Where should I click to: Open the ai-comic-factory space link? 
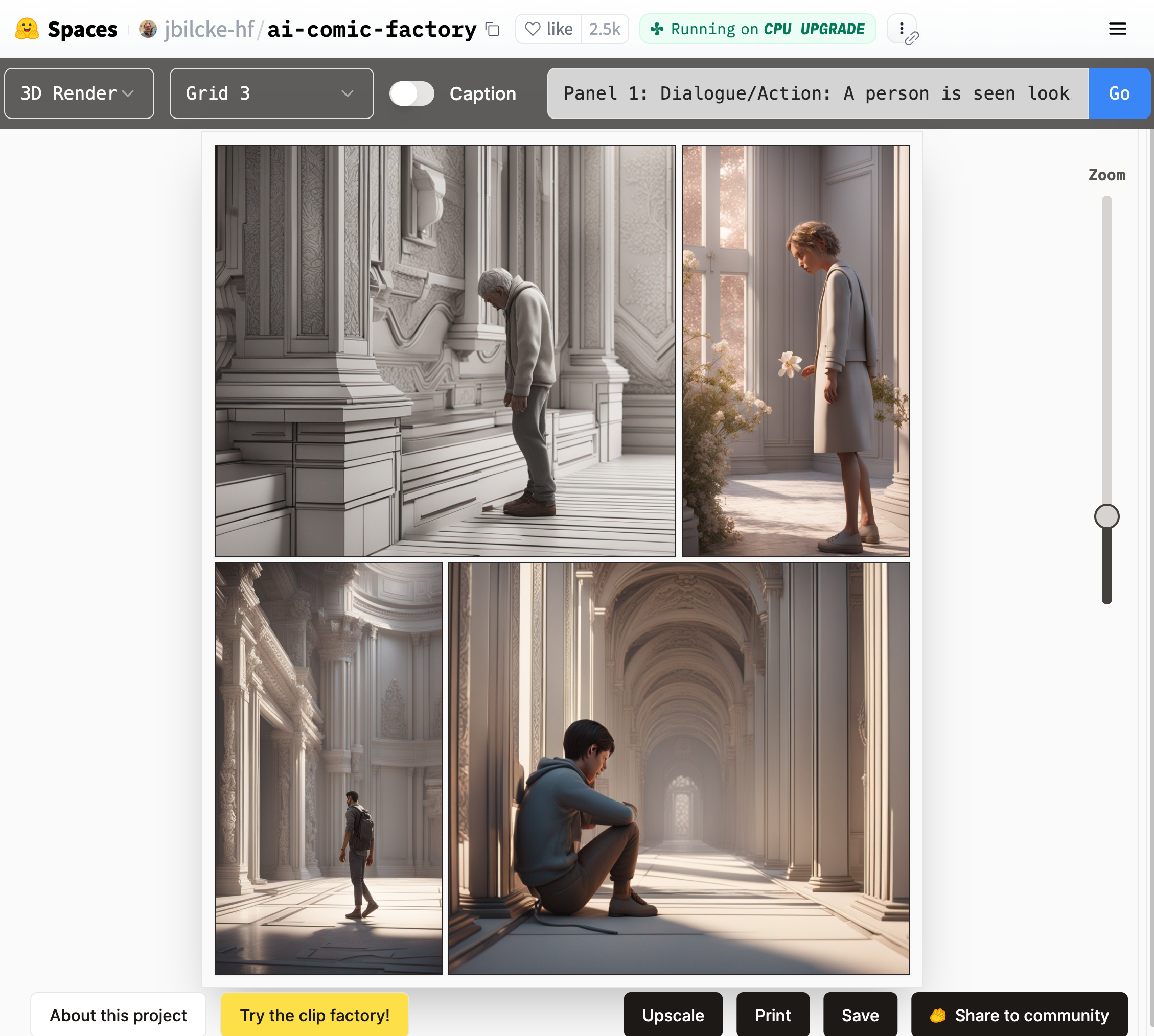(372, 29)
